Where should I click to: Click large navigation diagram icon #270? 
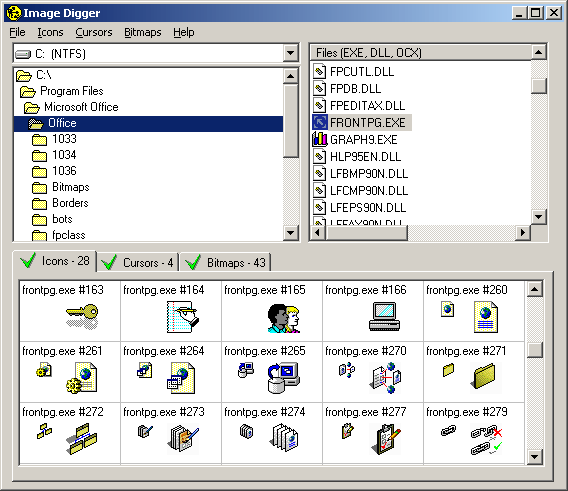pyautogui.click(x=385, y=379)
